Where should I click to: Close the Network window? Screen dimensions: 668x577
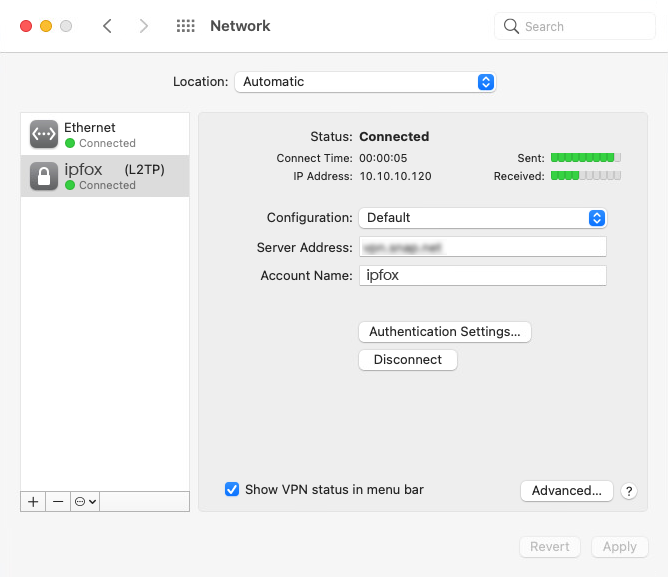pyautogui.click(x=26, y=26)
